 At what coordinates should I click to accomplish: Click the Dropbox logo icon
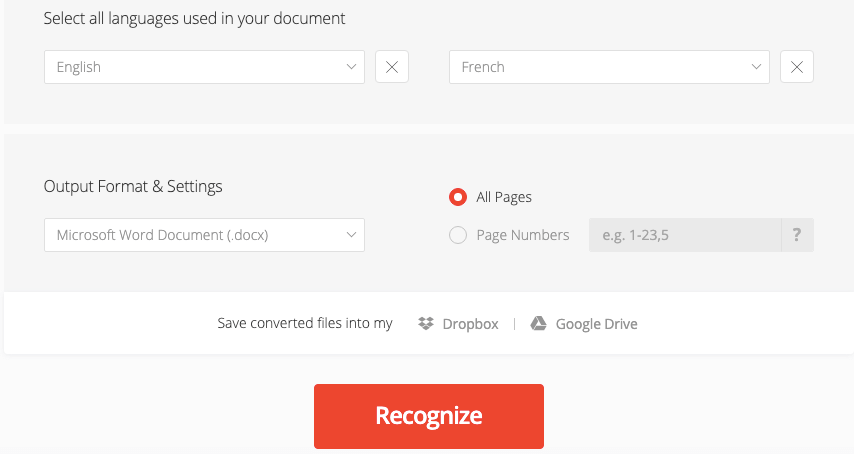tap(426, 323)
